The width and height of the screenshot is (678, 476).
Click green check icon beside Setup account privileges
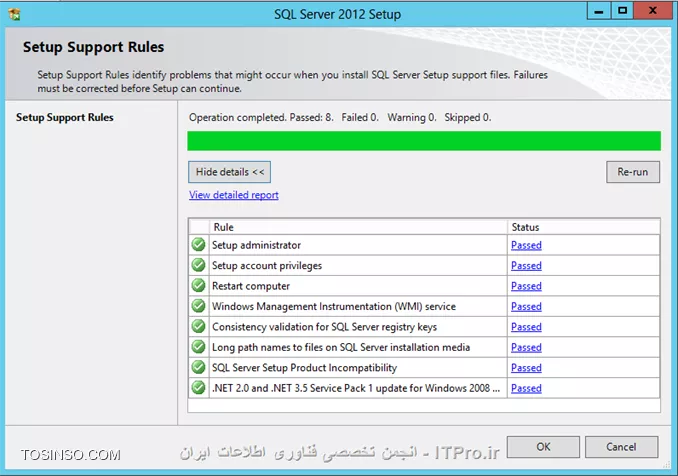click(x=198, y=265)
